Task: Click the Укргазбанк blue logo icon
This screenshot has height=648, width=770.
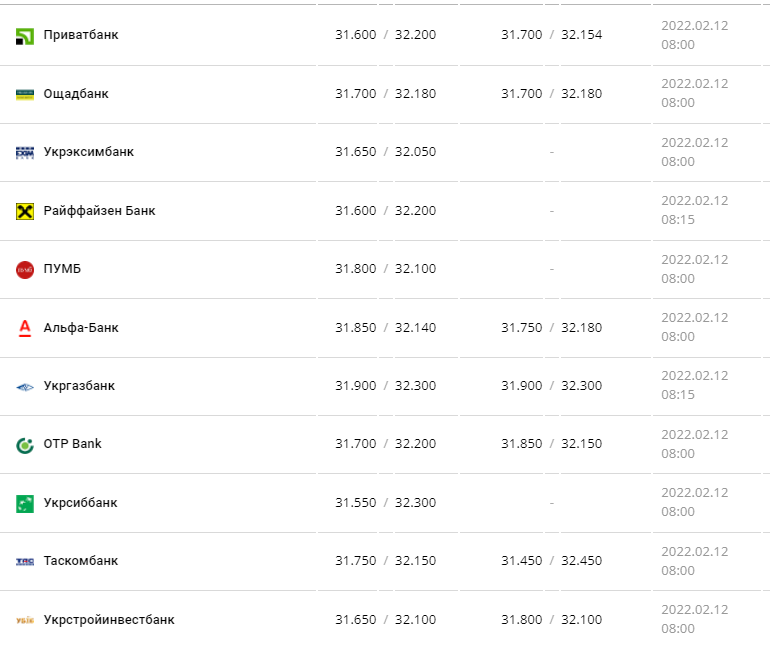Action: (25, 387)
